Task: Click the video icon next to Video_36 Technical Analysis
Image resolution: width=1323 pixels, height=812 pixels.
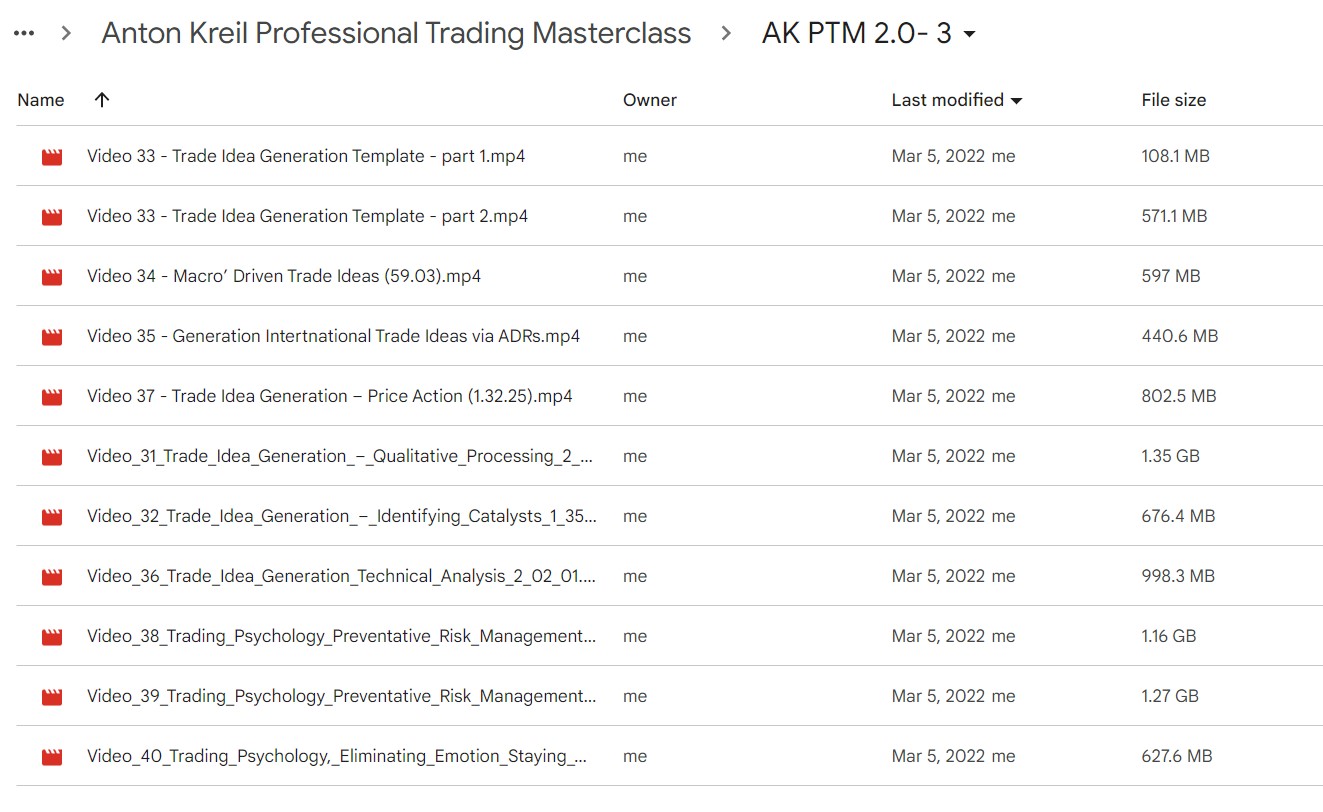Action: coord(51,576)
